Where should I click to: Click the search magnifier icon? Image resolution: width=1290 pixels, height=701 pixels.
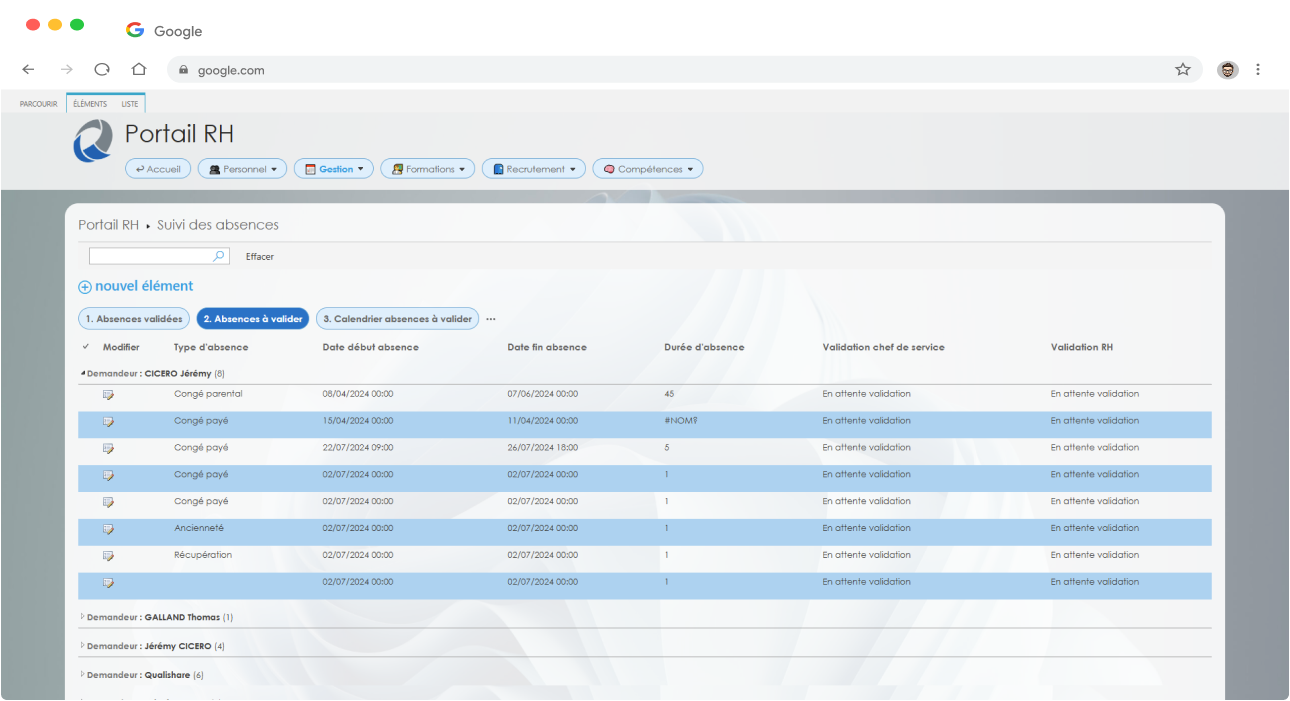coord(220,256)
